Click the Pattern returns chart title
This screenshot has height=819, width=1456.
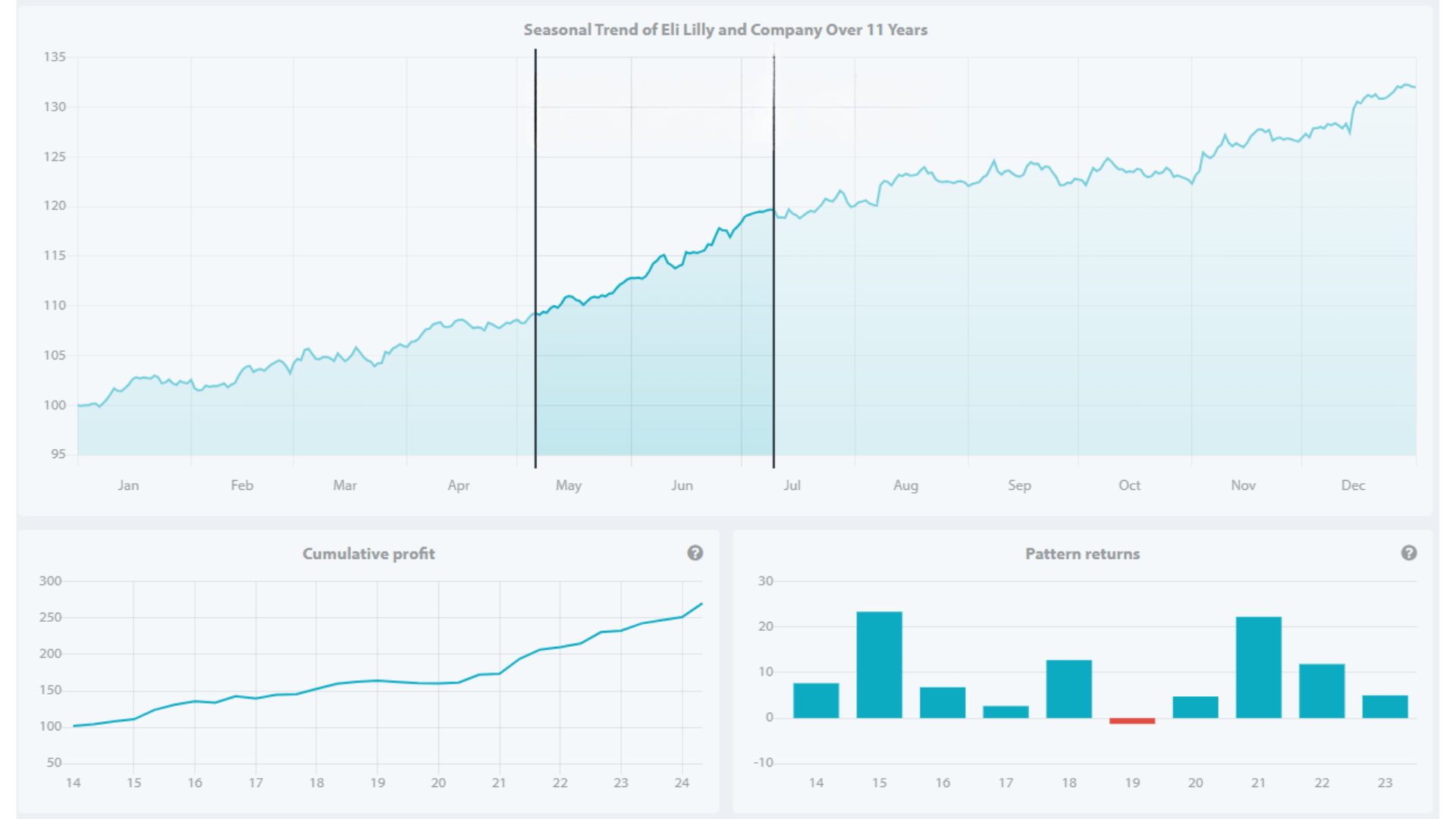pyautogui.click(x=1082, y=554)
